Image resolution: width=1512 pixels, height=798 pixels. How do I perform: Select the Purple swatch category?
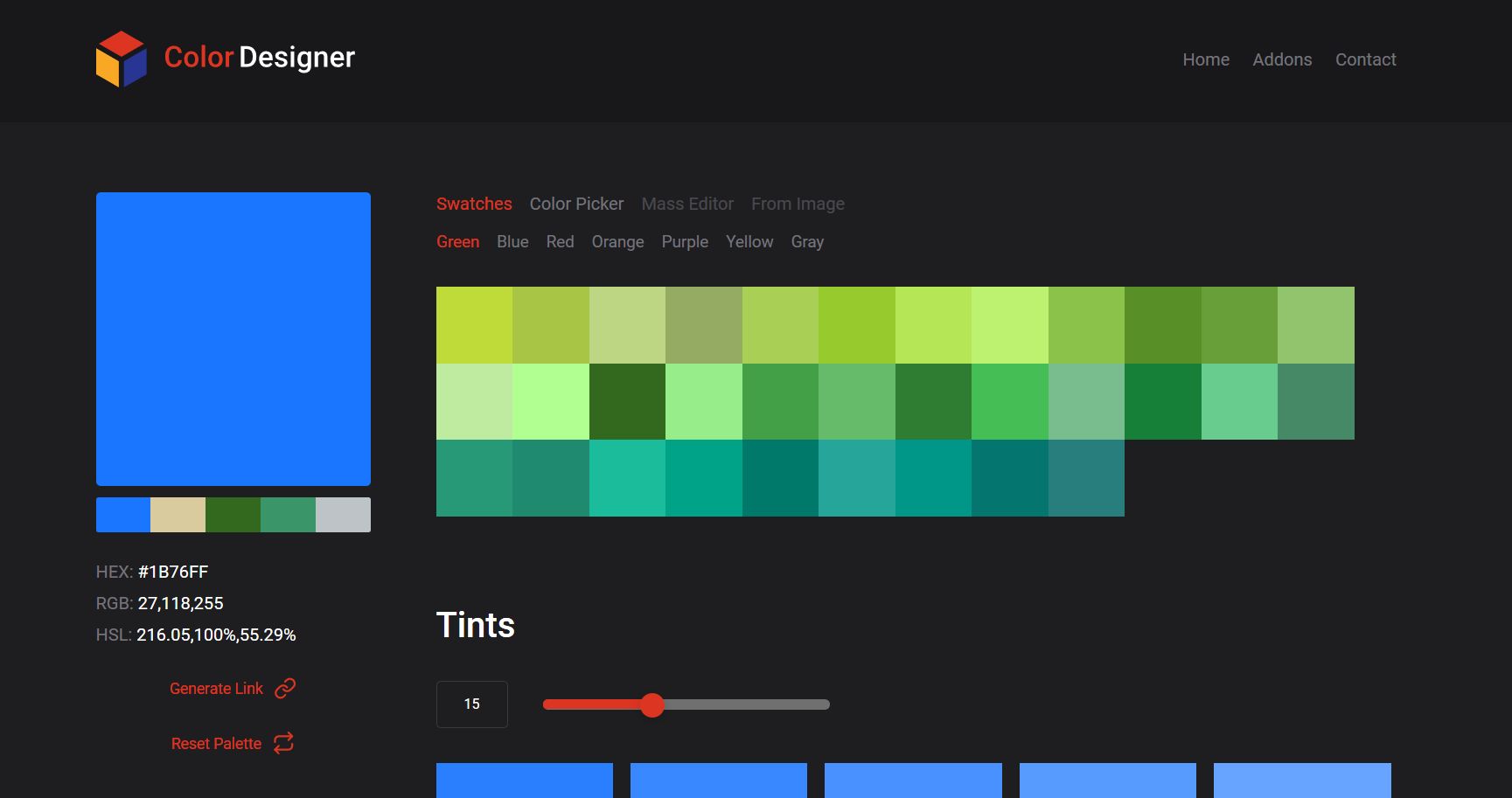(685, 242)
